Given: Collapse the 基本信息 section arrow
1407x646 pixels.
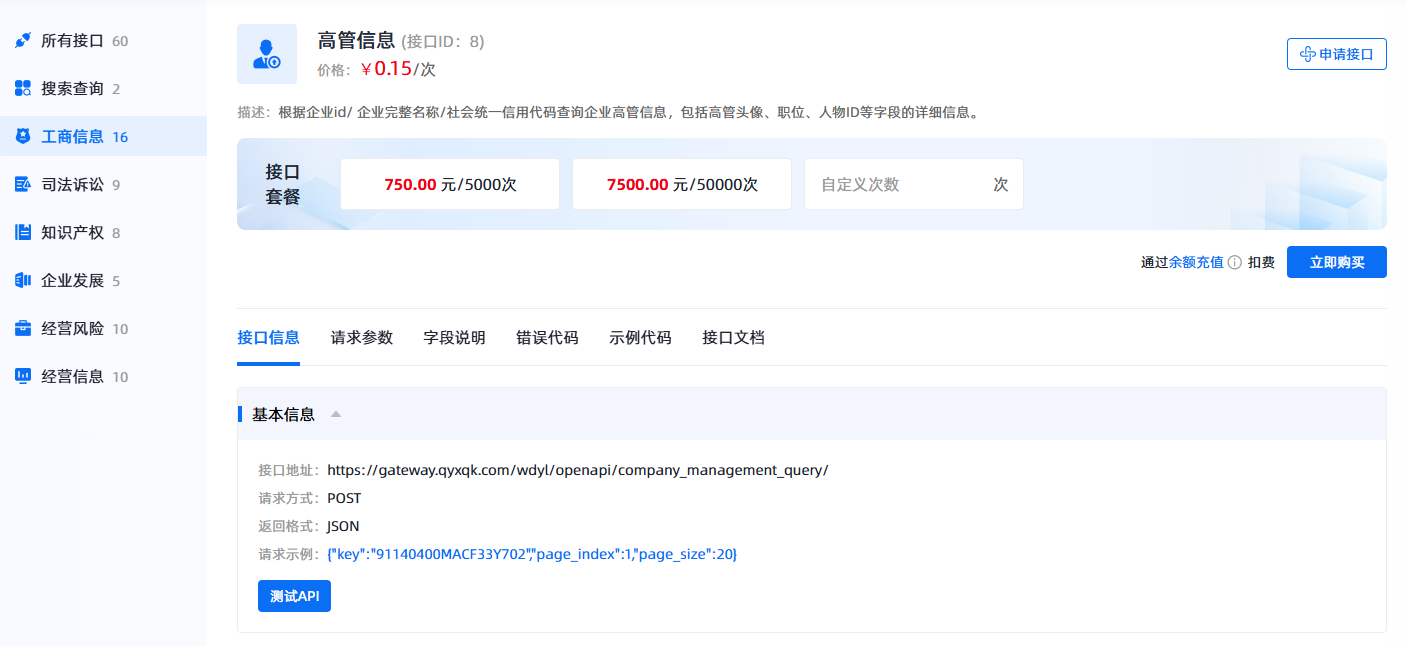Looking at the screenshot, I should point(336,414).
